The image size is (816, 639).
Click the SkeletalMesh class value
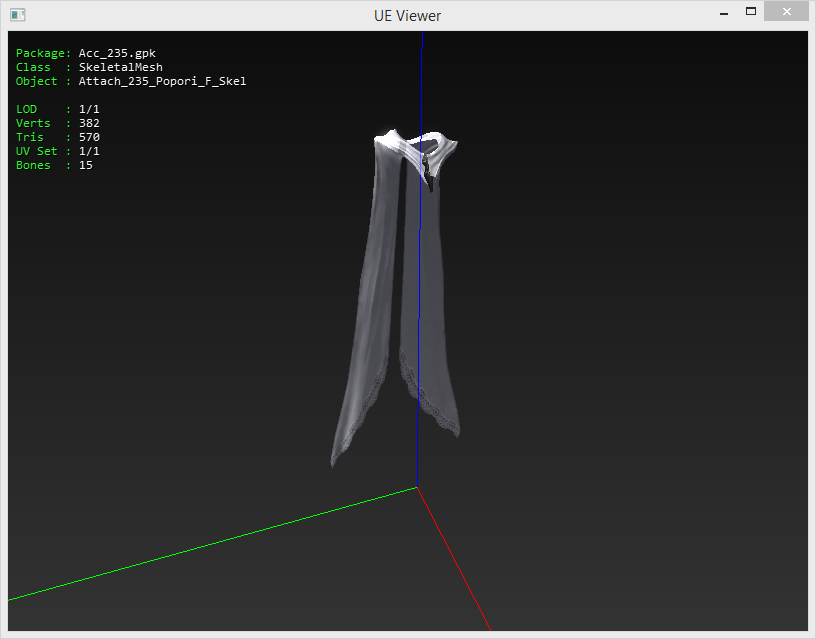(x=120, y=67)
